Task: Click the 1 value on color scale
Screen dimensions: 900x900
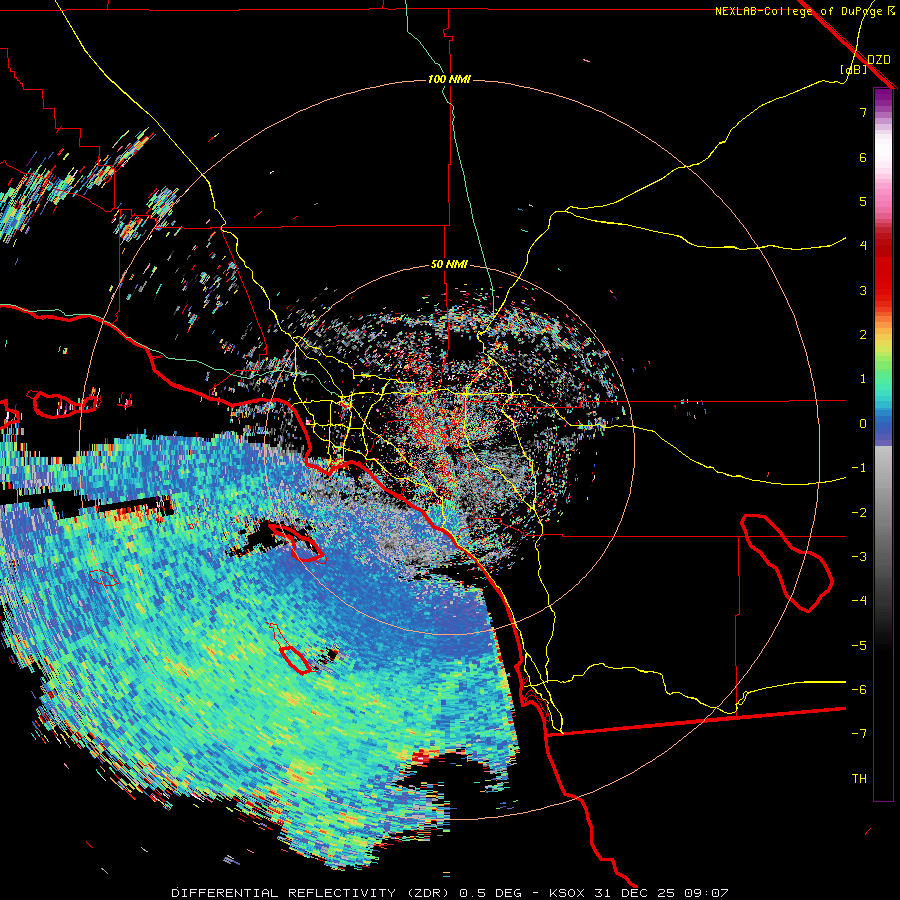Action: 863,379
